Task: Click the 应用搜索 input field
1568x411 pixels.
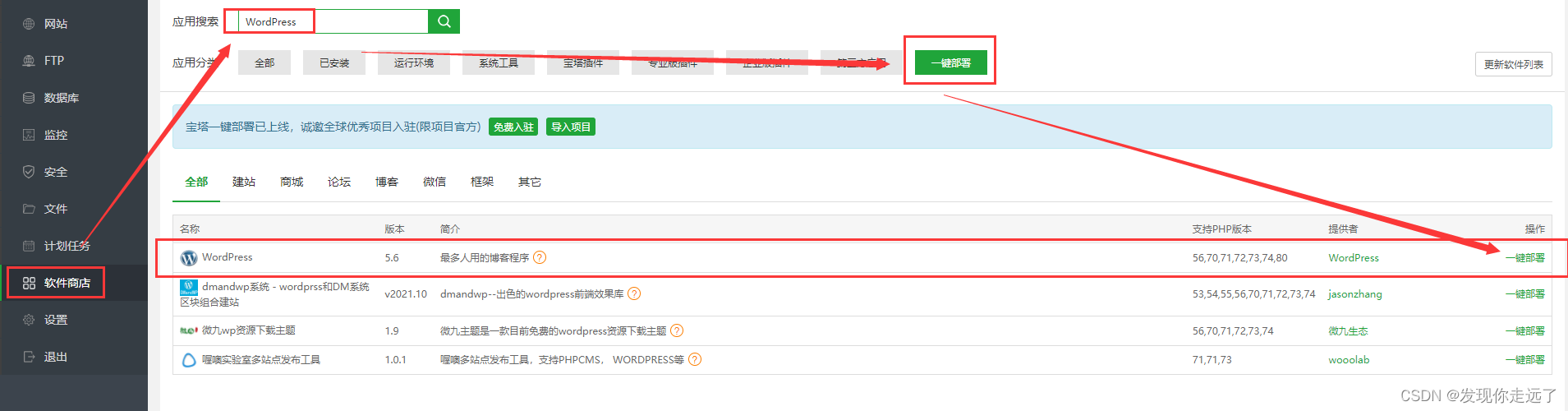Action: (333, 21)
